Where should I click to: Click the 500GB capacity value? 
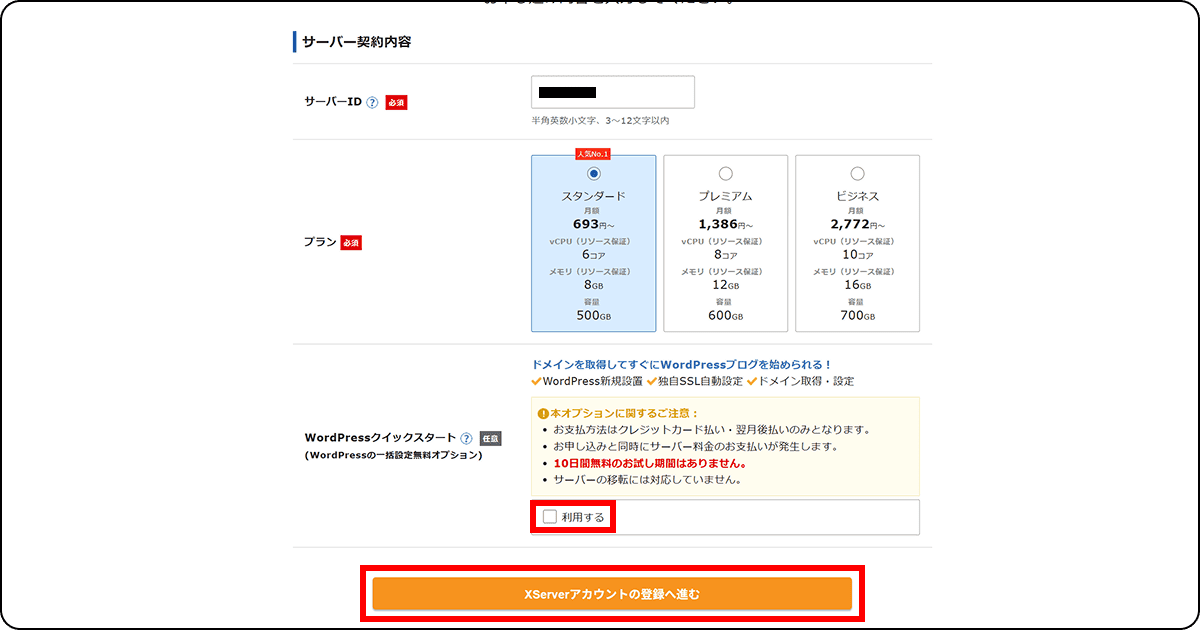click(593, 315)
